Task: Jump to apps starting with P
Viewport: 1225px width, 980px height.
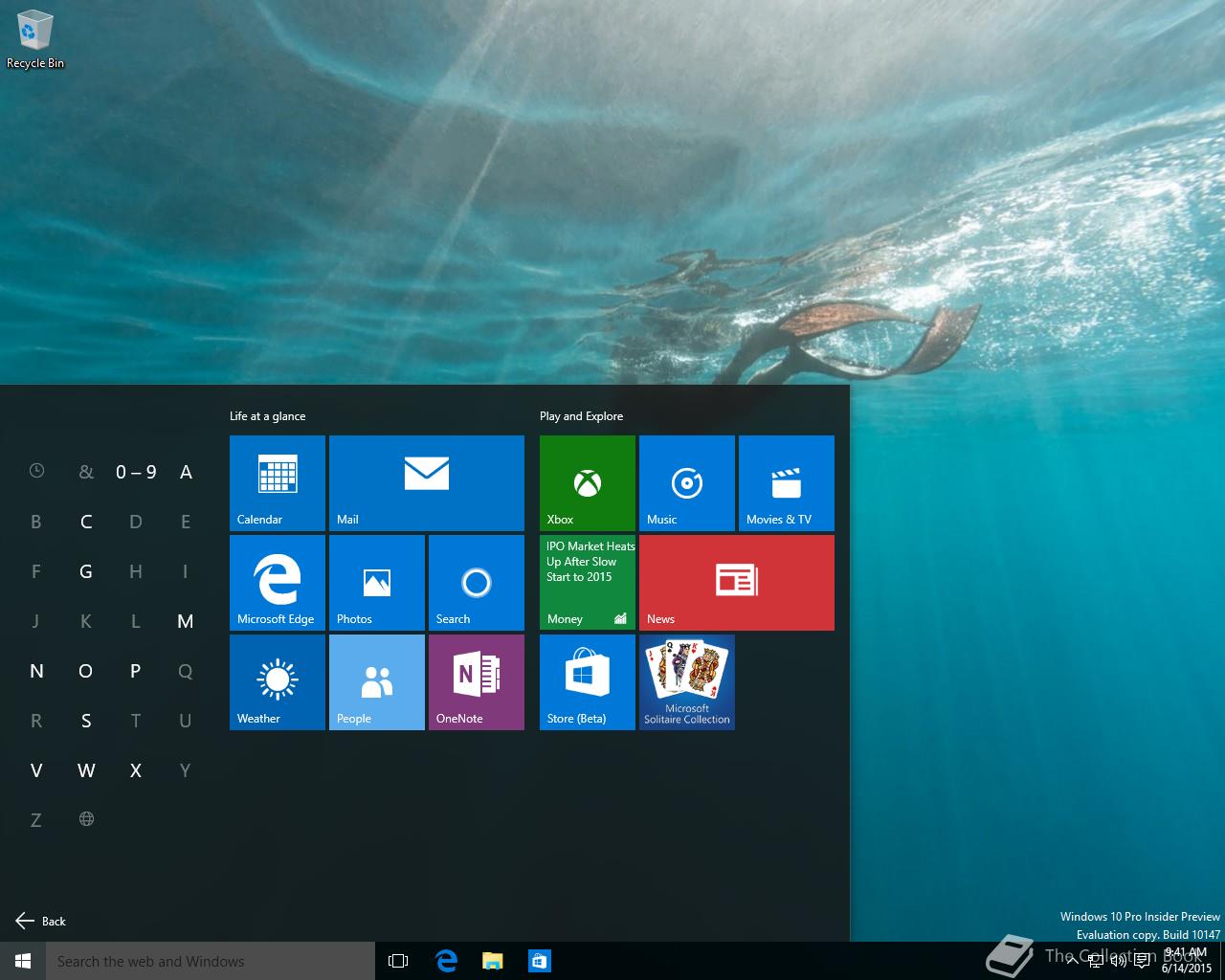Action: [136, 670]
